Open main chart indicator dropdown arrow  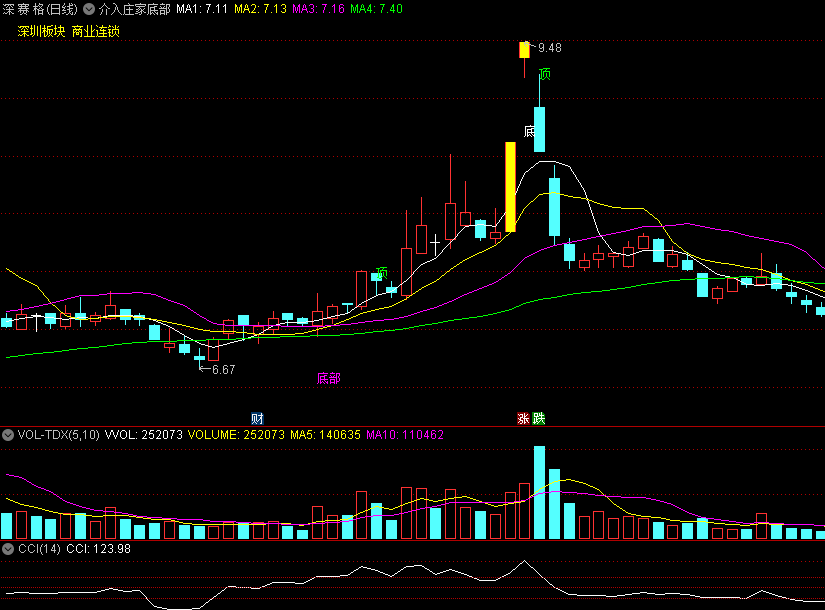89,9
